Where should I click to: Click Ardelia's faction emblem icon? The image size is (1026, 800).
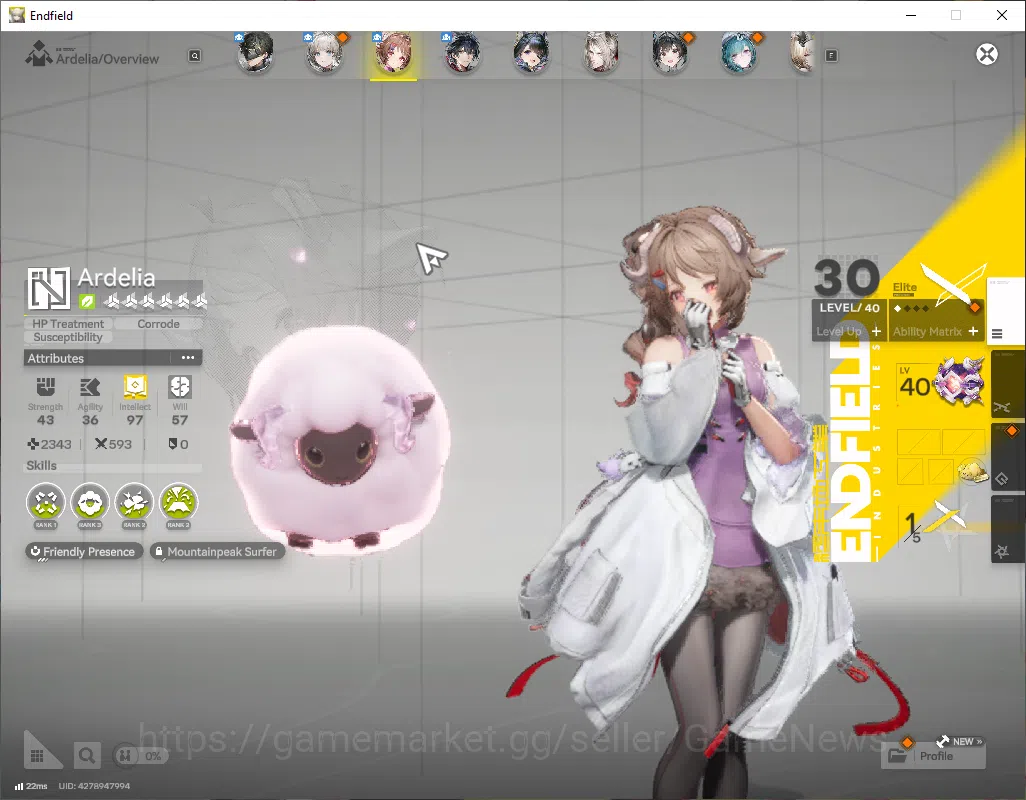point(48,288)
